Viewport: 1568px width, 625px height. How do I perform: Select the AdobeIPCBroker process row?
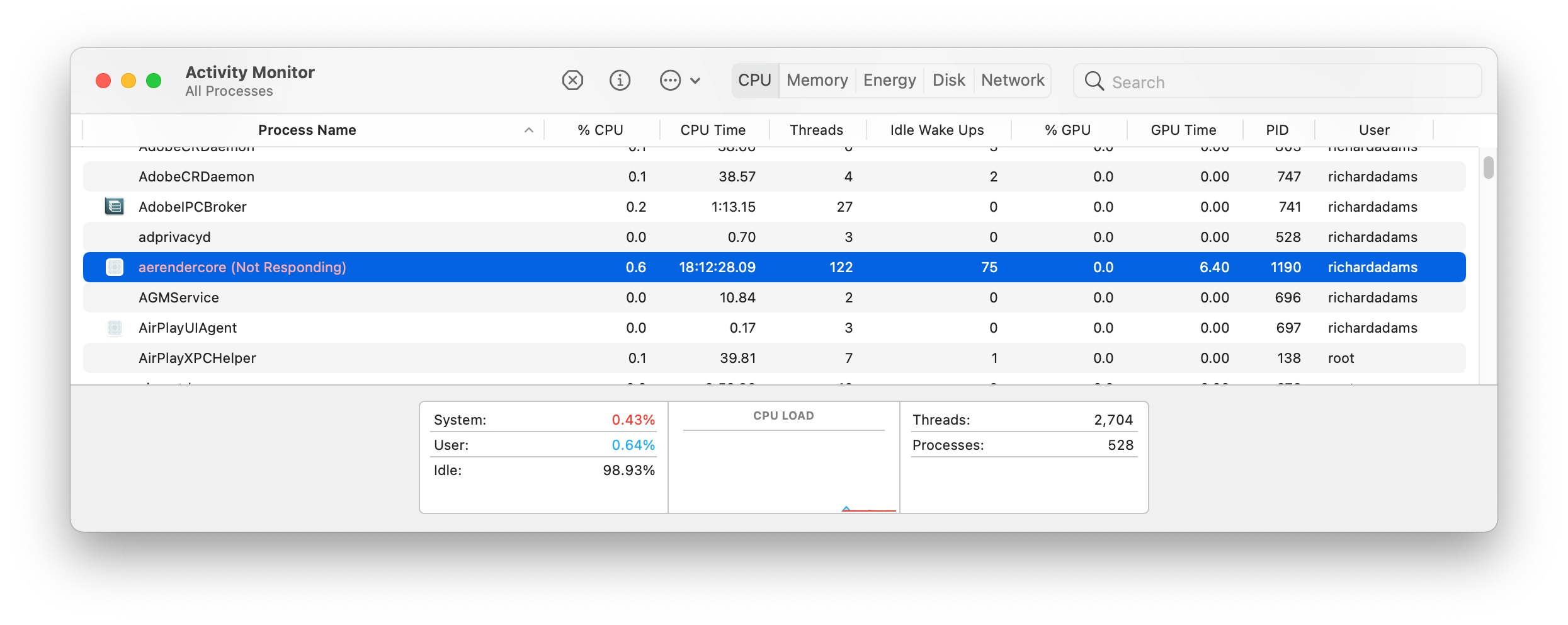[775, 207]
